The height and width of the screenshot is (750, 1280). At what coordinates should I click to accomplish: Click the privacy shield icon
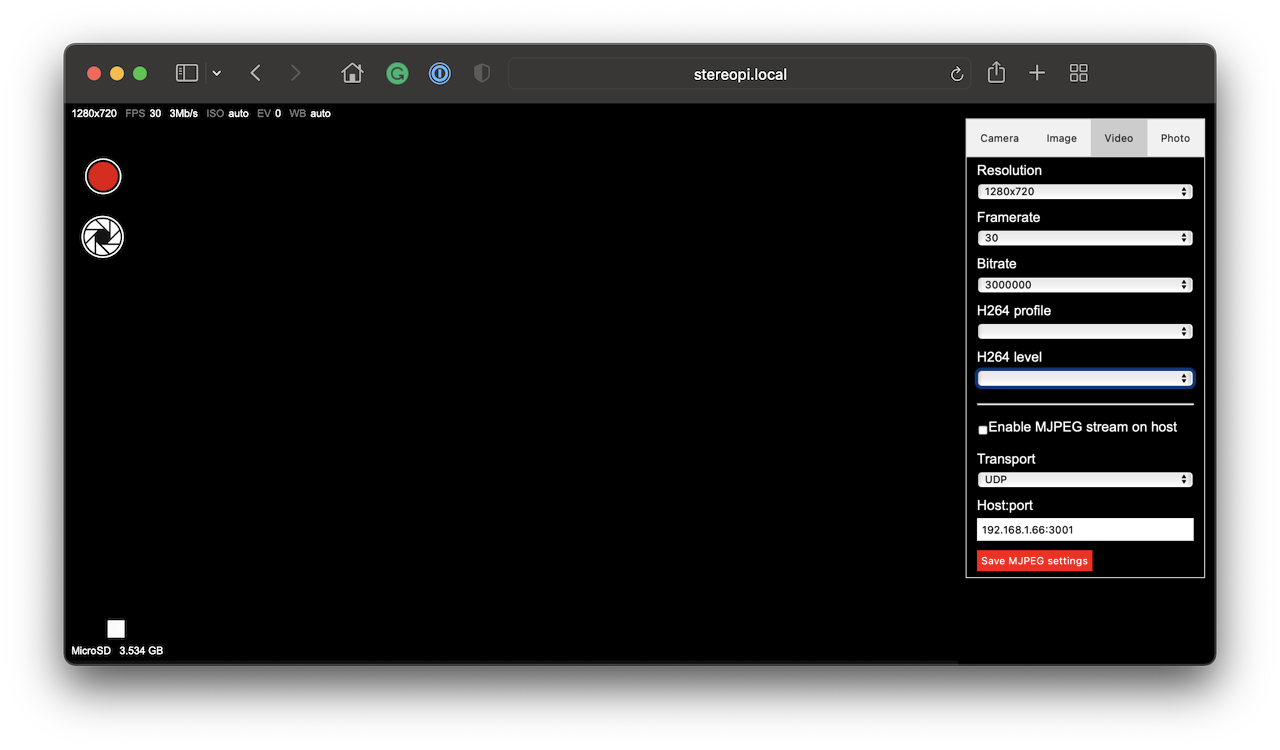coord(482,73)
